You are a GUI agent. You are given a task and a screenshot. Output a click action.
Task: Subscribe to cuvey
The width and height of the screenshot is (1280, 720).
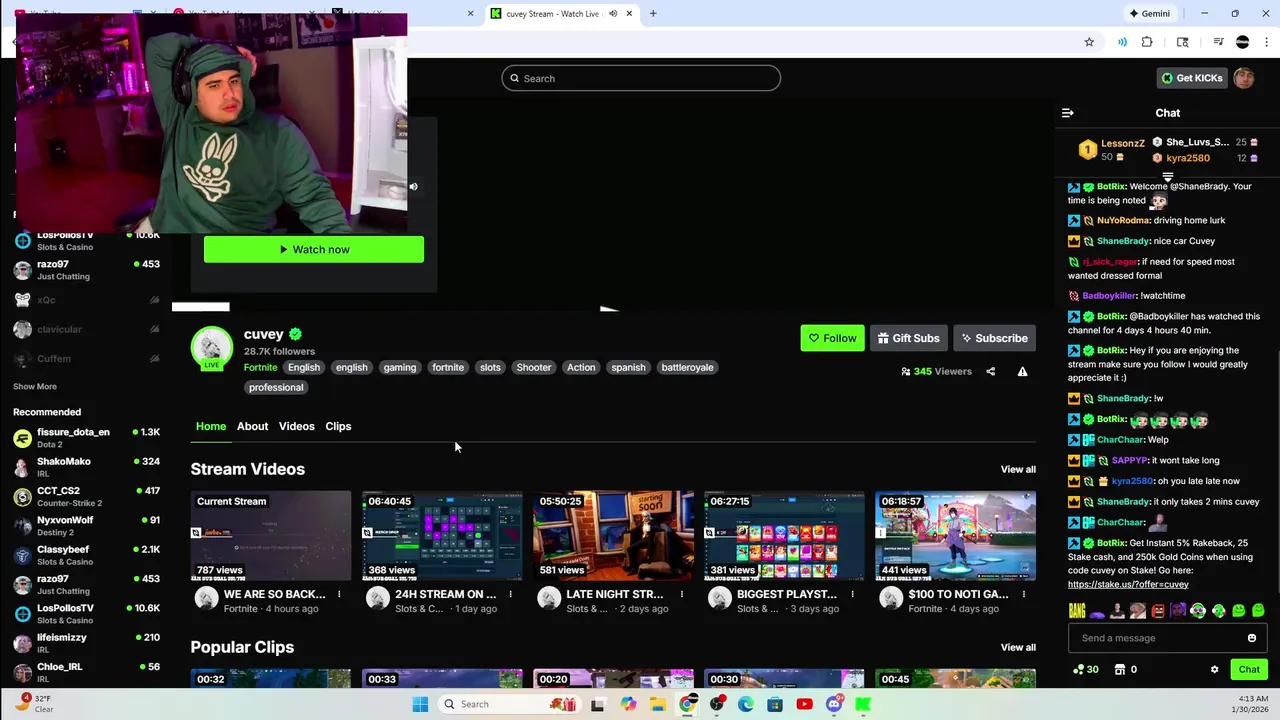994,338
